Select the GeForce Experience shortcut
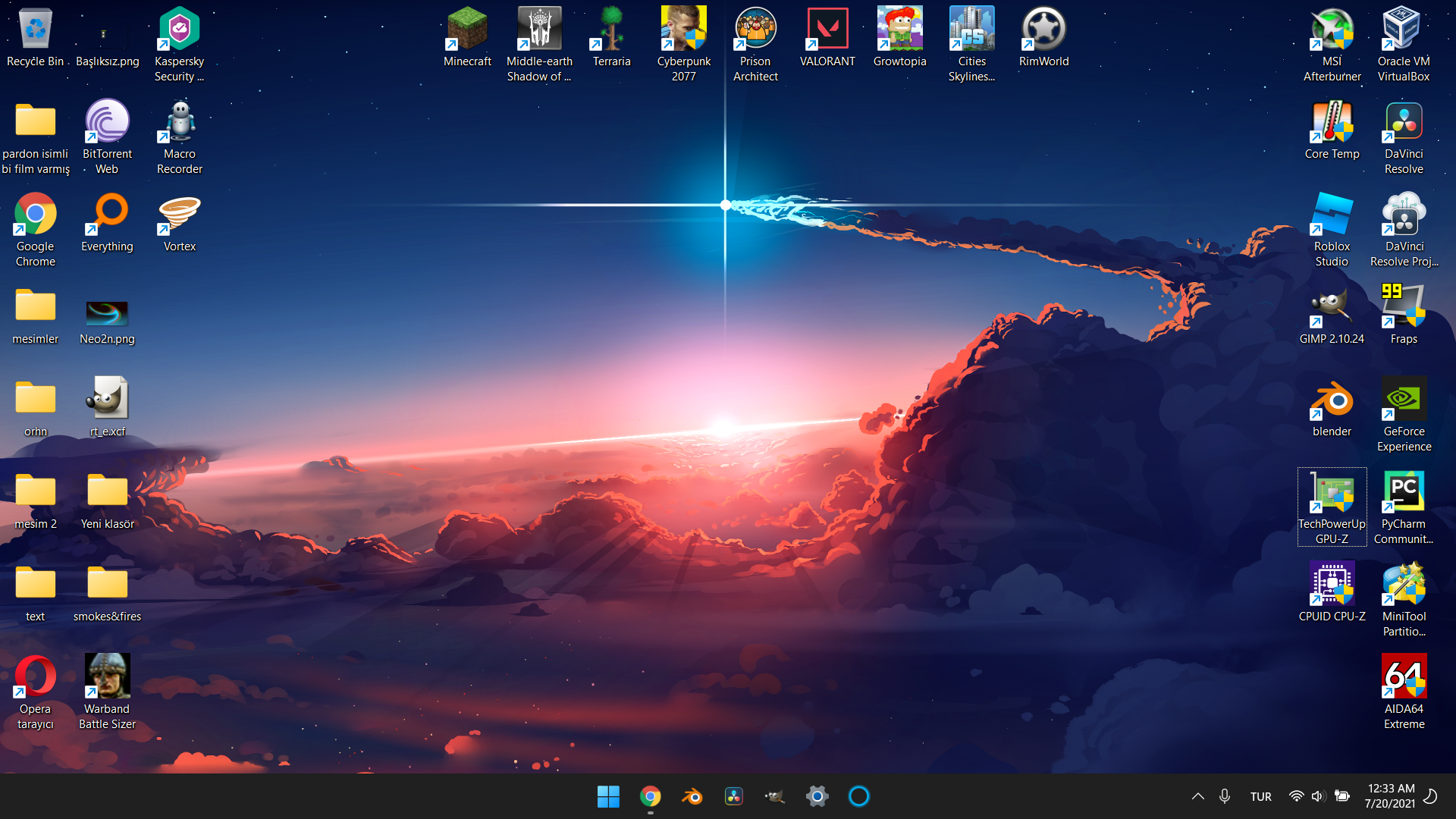The image size is (1456, 819). [1404, 400]
